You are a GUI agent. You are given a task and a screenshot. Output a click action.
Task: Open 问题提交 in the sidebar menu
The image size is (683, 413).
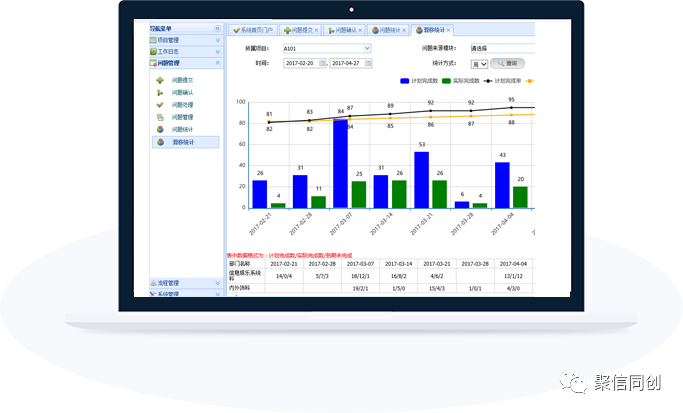click(183, 80)
